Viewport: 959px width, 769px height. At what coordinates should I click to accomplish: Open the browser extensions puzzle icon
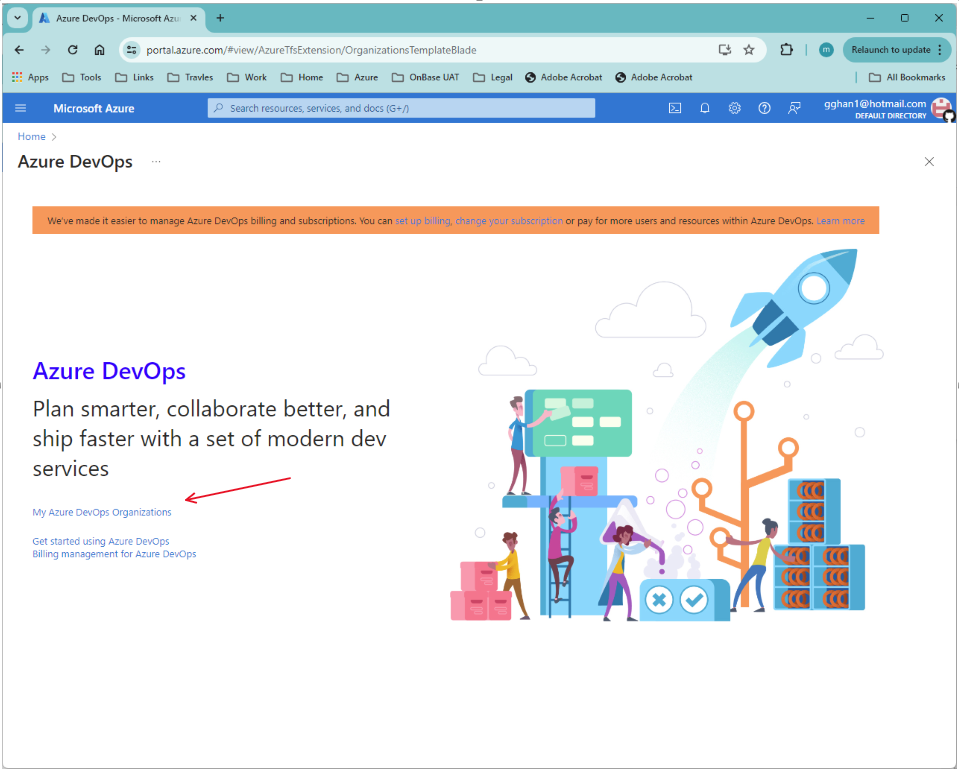click(785, 48)
